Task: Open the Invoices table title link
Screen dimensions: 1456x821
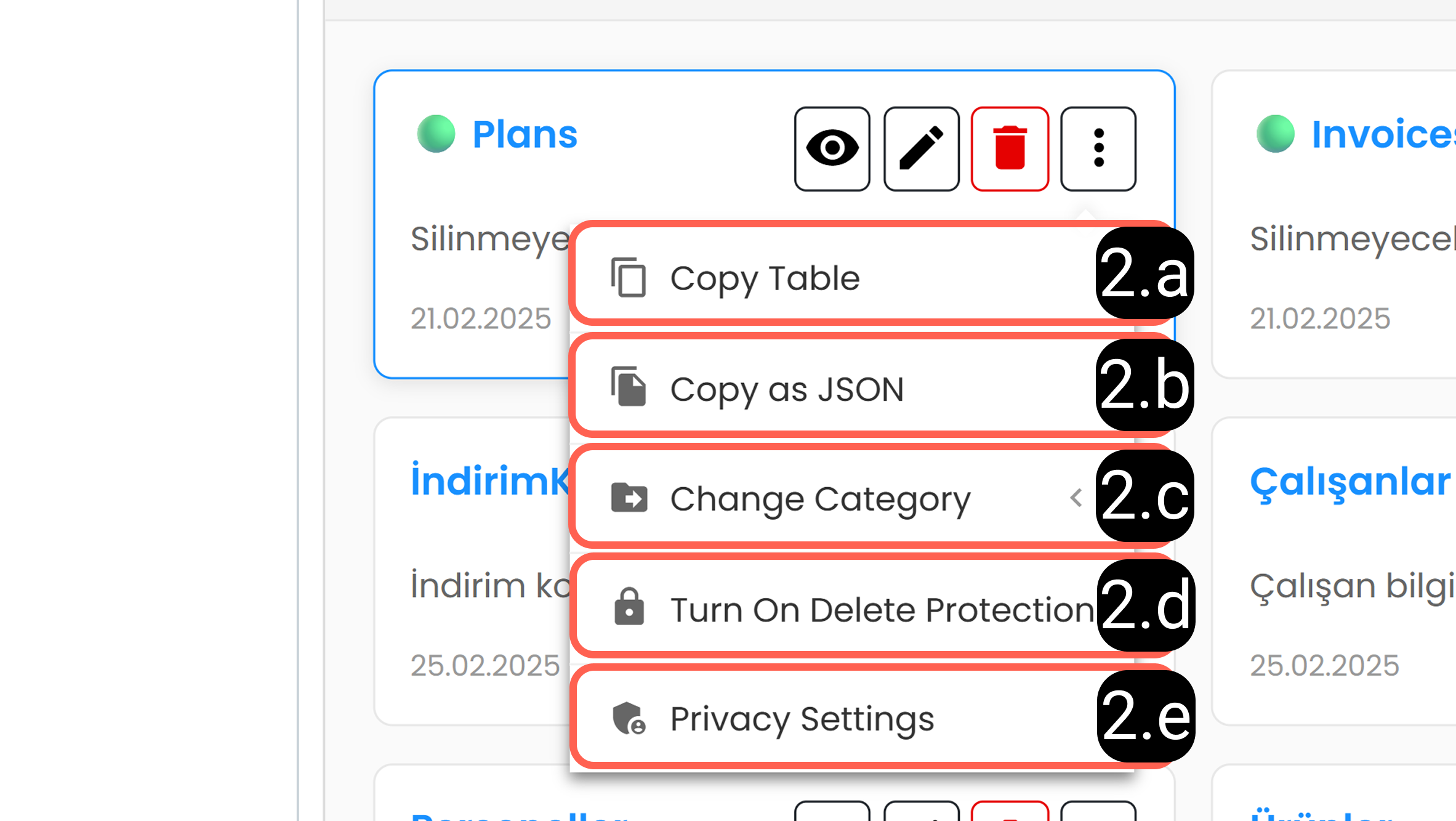Action: pyautogui.click(x=1383, y=134)
